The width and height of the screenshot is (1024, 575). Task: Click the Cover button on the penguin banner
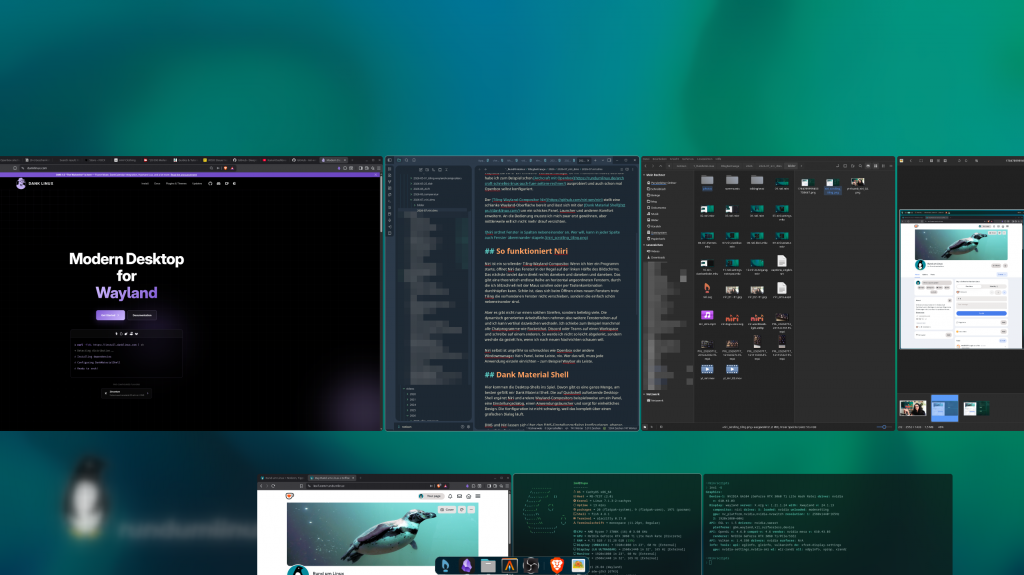click(447, 510)
